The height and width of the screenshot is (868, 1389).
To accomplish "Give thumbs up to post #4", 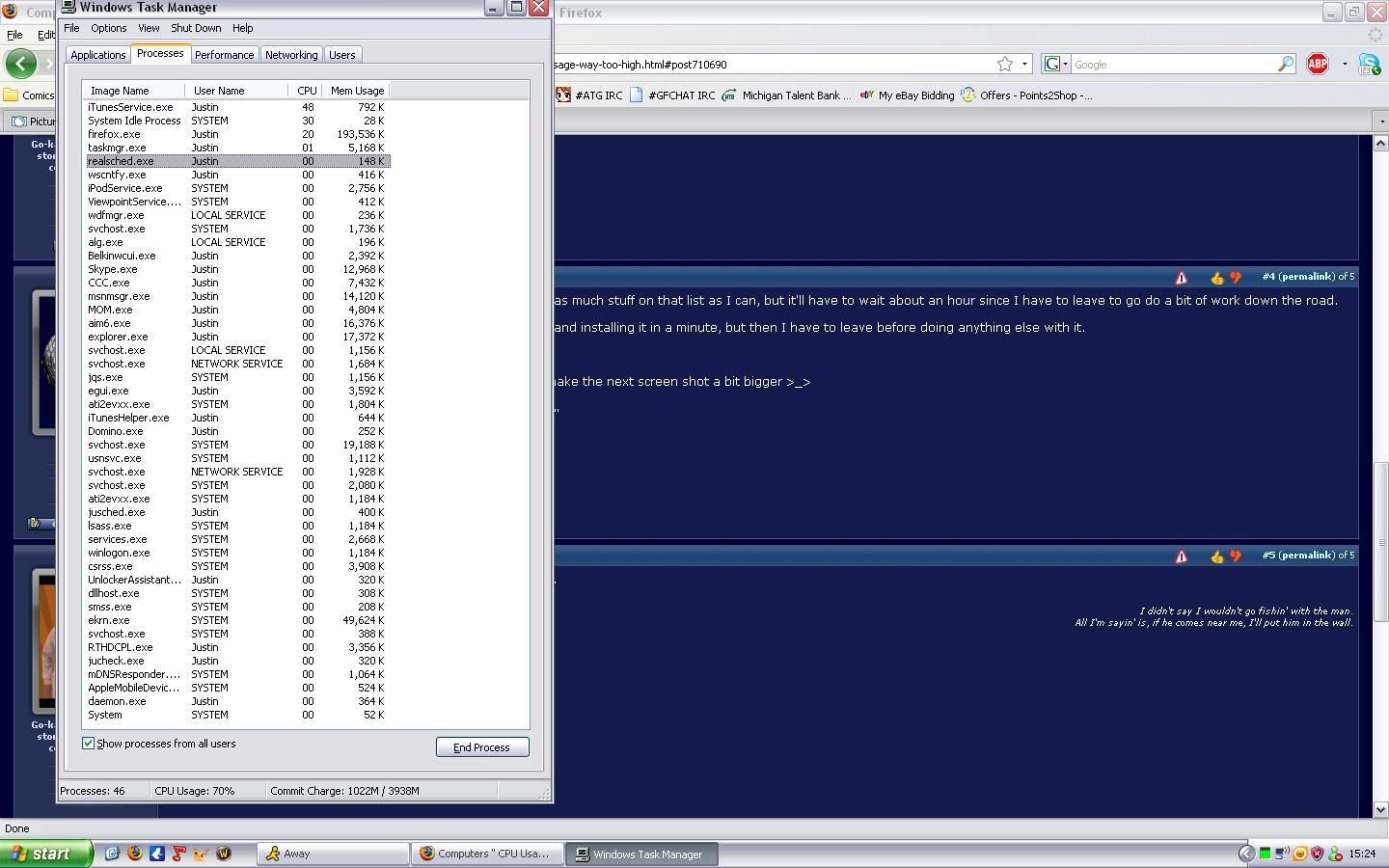I will [1216, 278].
